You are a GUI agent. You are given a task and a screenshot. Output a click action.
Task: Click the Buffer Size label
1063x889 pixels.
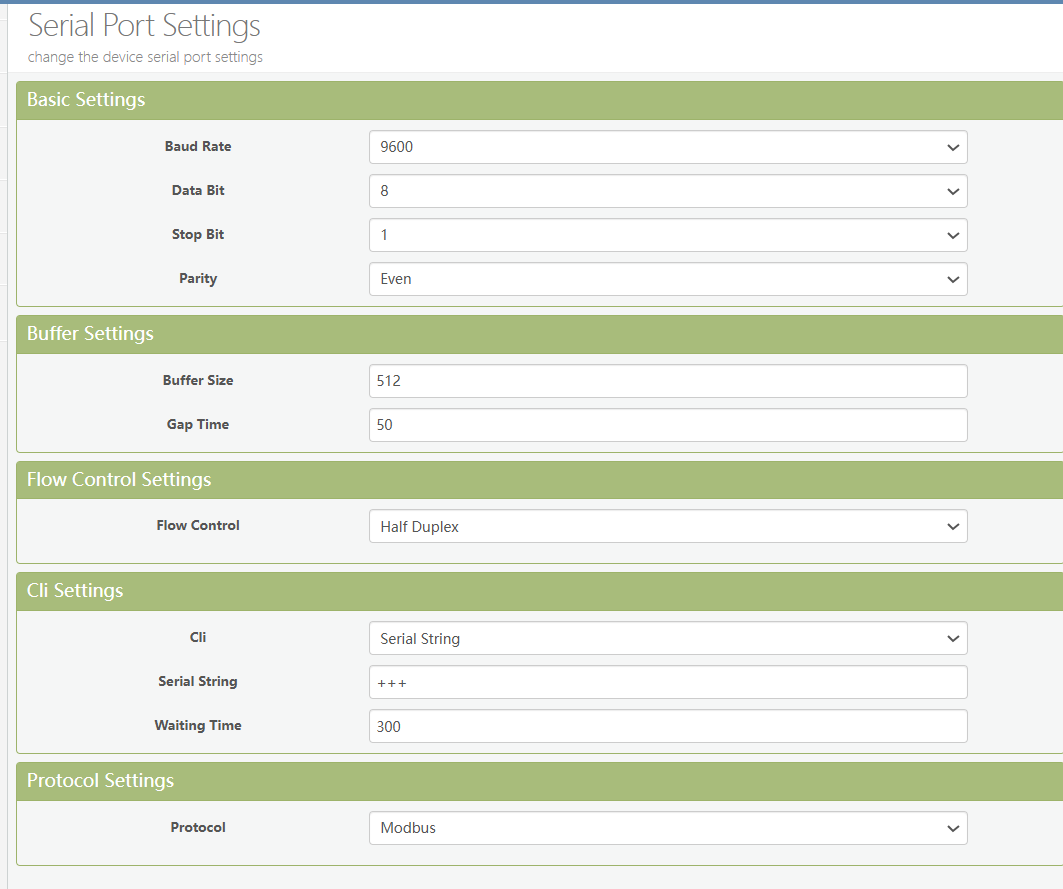198,380
